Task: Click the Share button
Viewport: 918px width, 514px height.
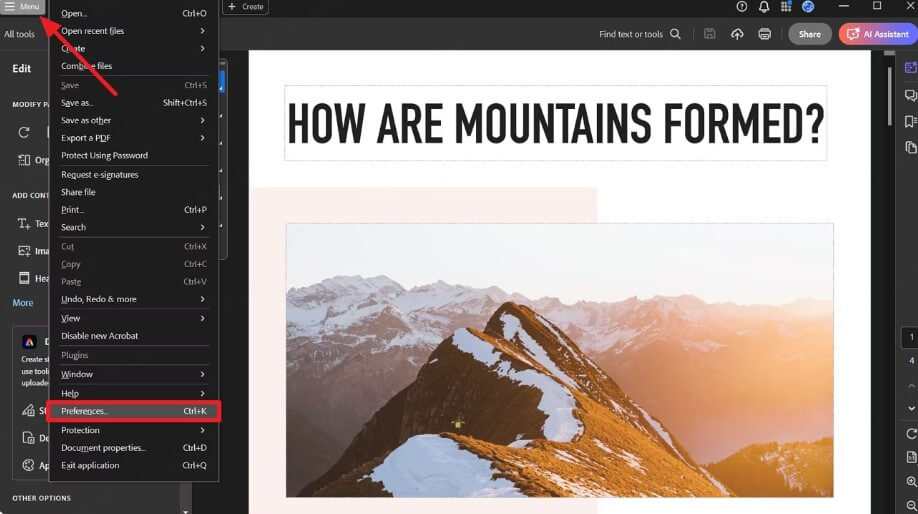Action: [x=810, y=34]
